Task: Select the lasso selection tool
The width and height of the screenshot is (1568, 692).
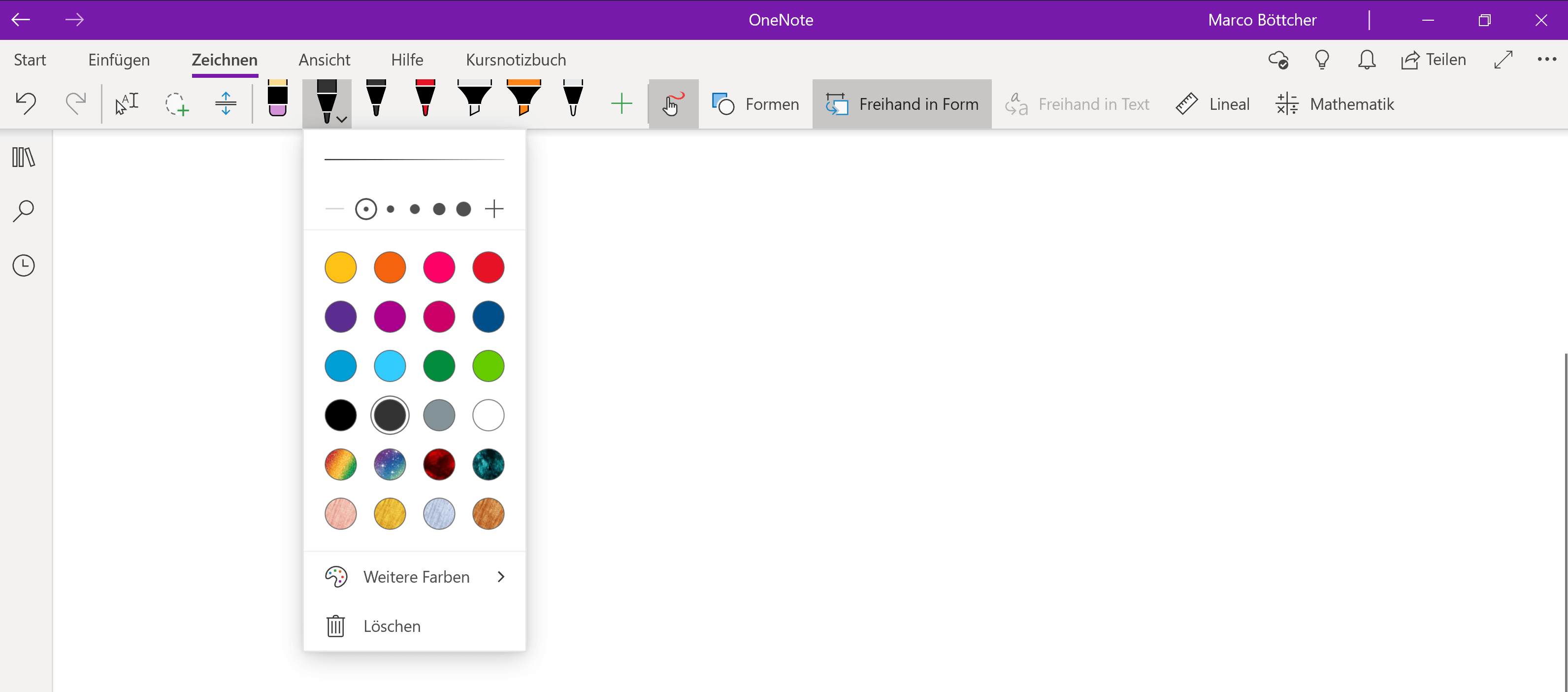Action: [176, 104]
